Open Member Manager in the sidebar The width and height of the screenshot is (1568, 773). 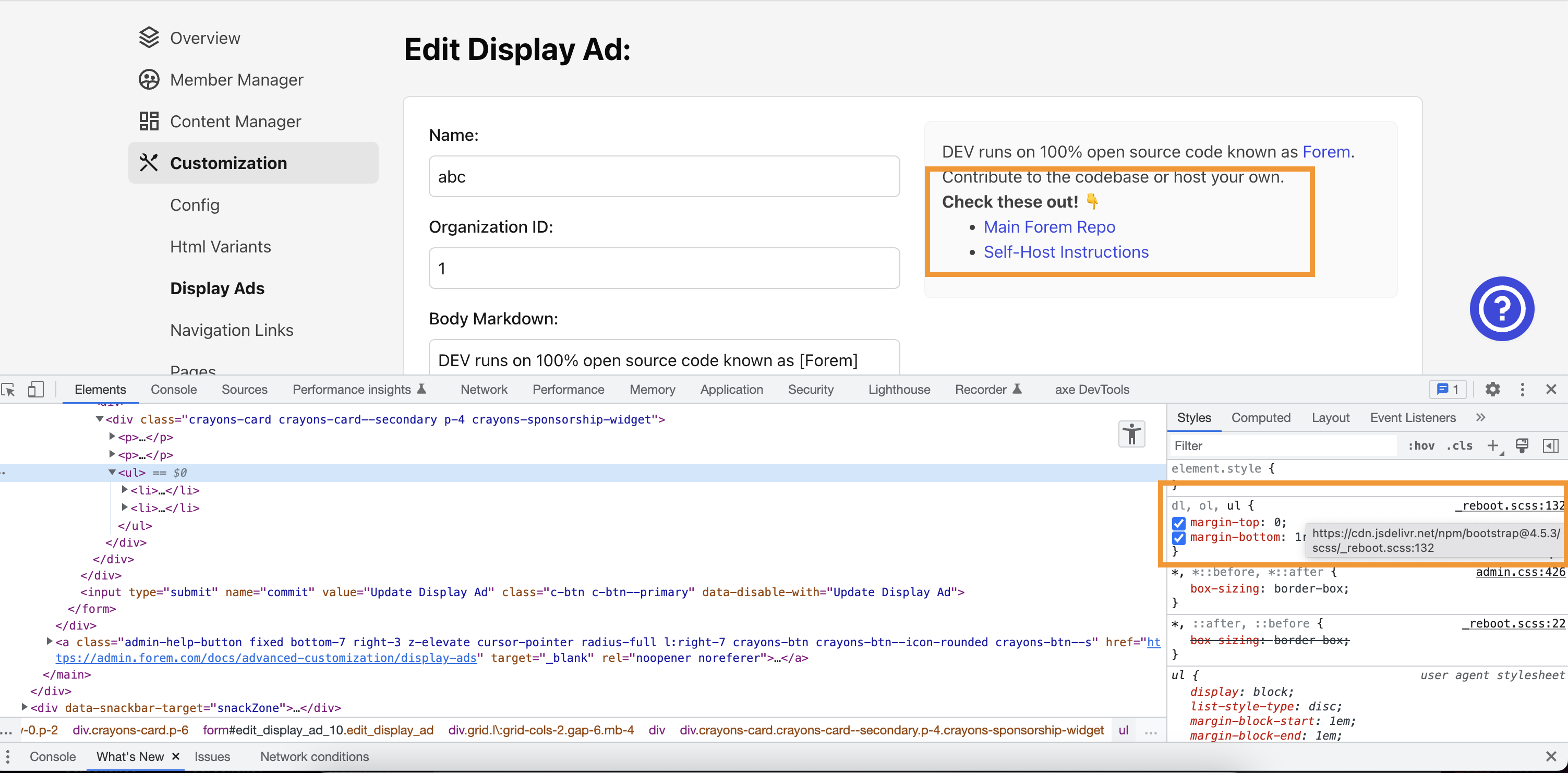pyautogui.click(x=237, y=79)
